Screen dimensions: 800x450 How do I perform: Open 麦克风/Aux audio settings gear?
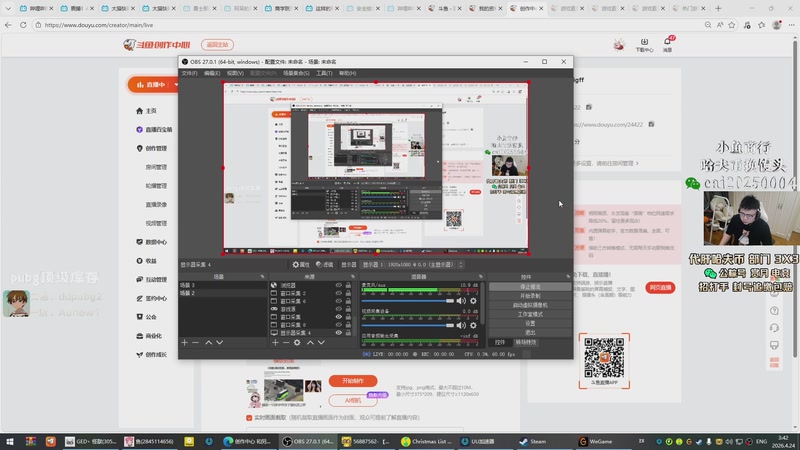point(473,301)
